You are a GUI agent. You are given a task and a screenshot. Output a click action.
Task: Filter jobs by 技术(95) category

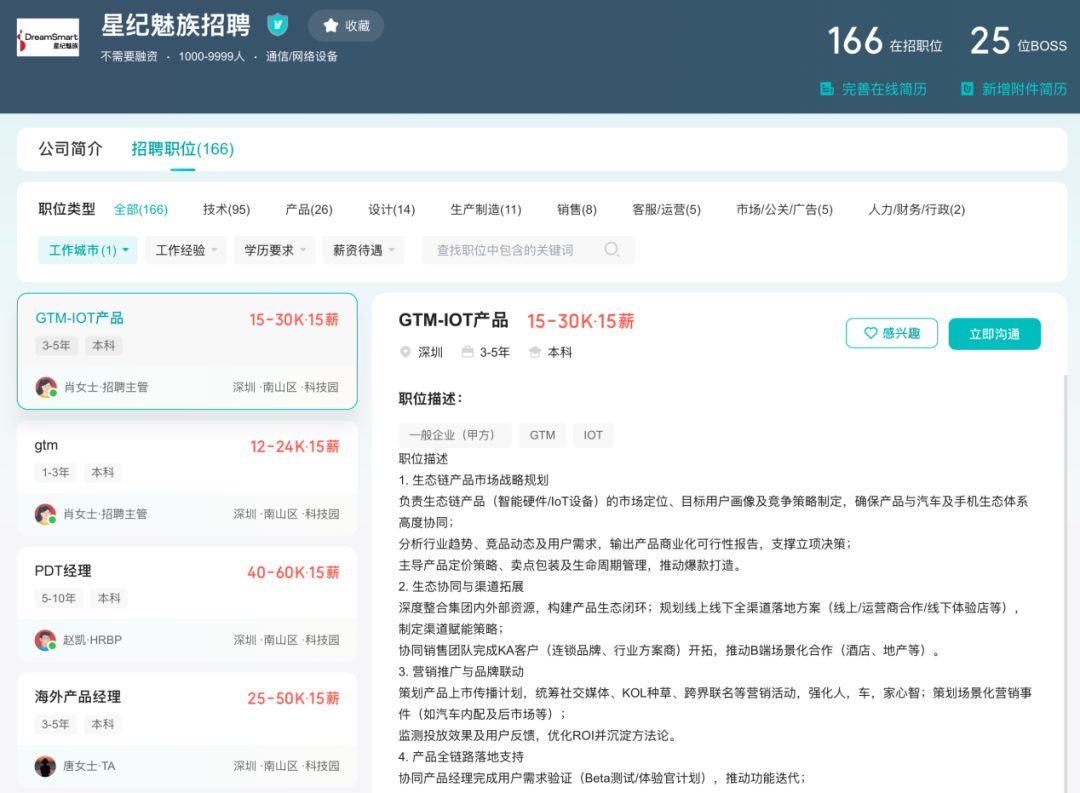coord(226,209)
